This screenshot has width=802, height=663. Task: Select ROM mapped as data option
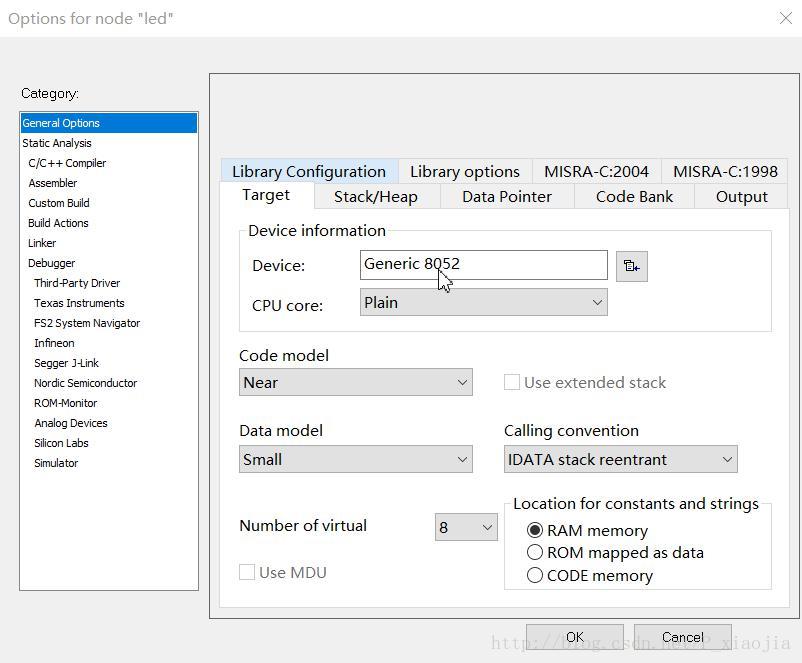pos(535,552)
